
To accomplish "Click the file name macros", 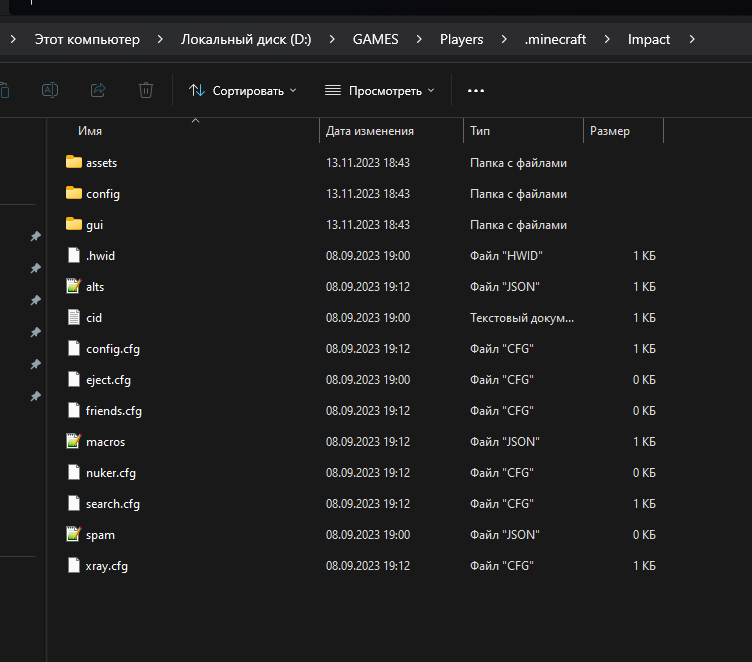I will point(106,442).
